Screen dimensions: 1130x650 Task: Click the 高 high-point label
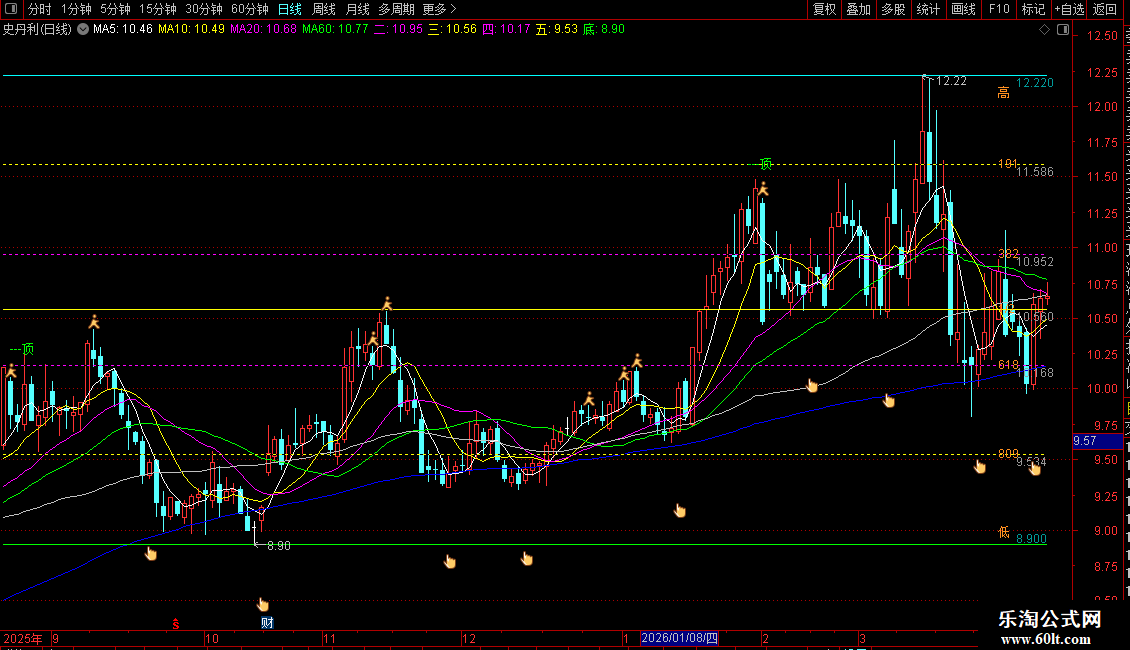tap(1003, 93)
